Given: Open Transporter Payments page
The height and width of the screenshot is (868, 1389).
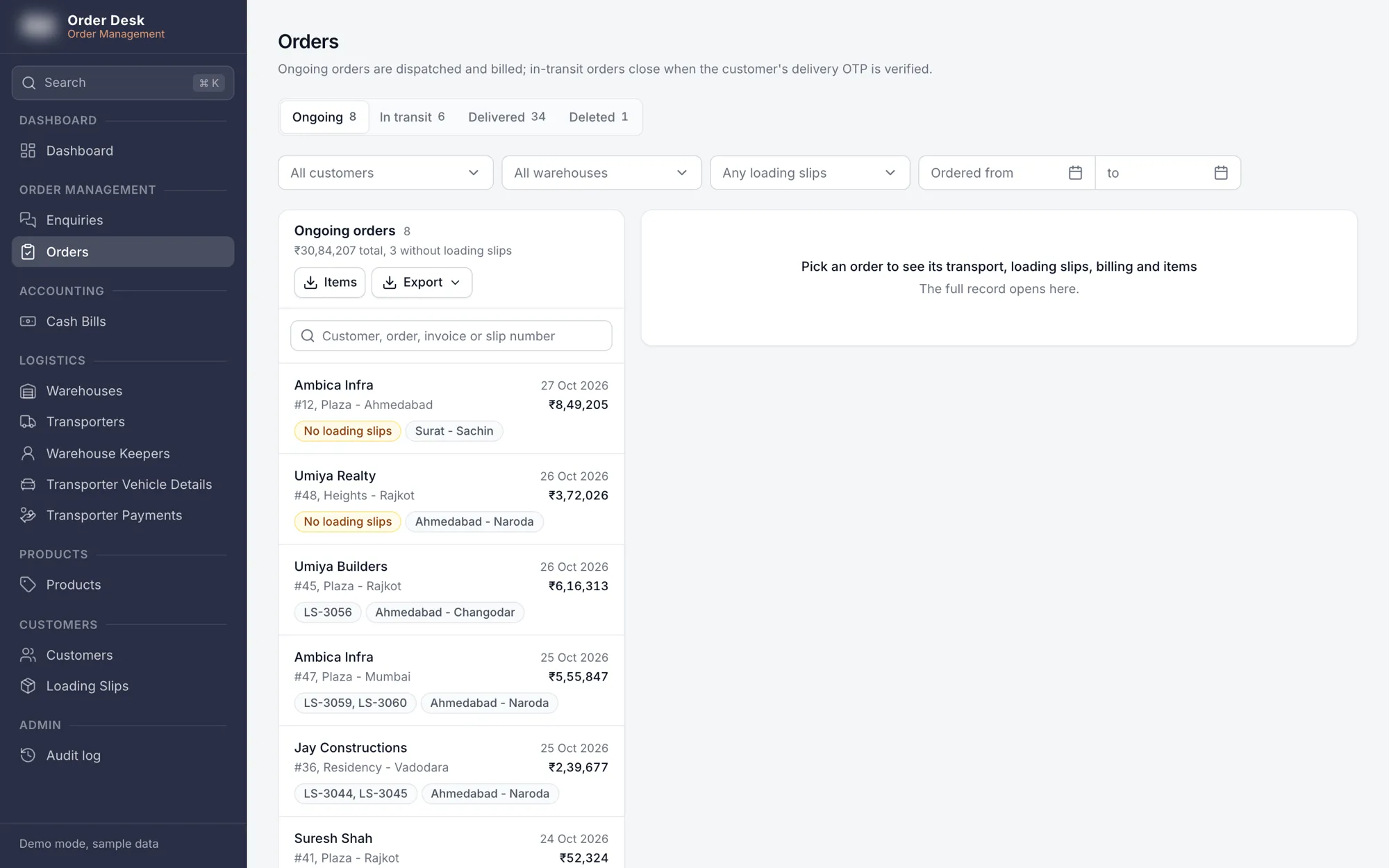Looking at the screenshot, I should point(123,515).
